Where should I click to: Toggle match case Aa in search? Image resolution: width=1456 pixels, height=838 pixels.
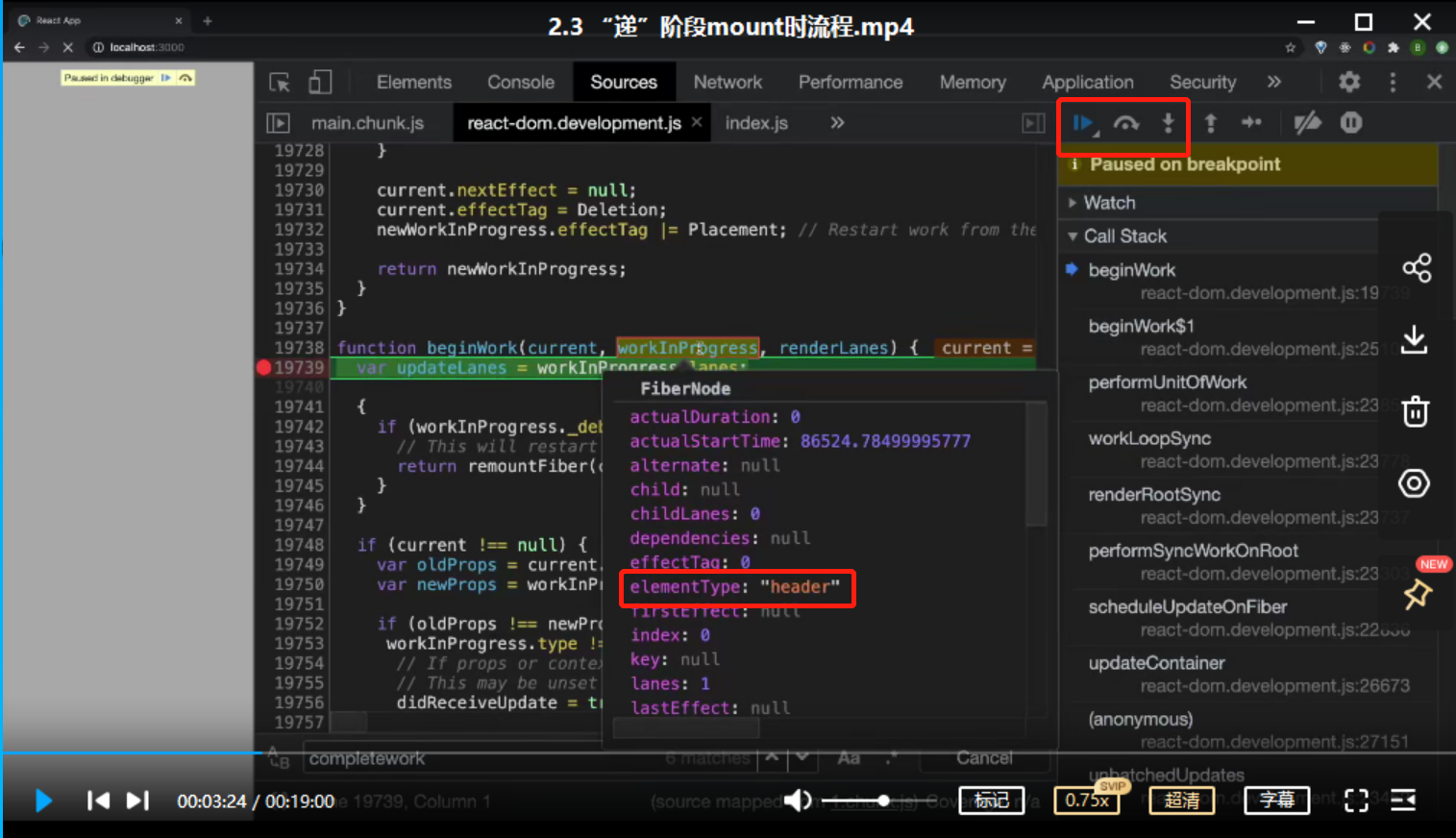(849, 758)
